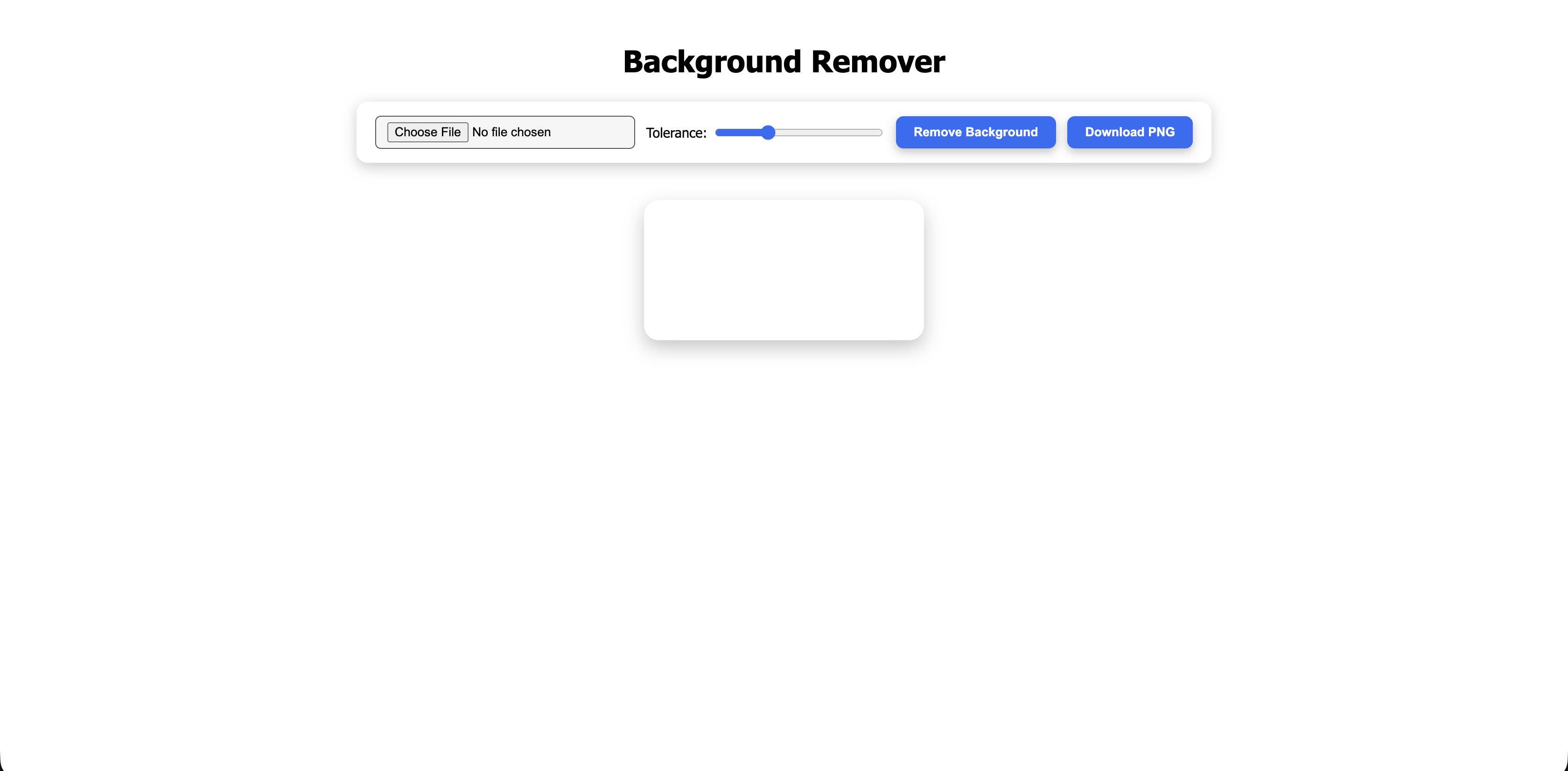This screenshot has height=771, width=1568.
Task: Click the word 'PNG' on the download button
Action: click(1161, 132)
